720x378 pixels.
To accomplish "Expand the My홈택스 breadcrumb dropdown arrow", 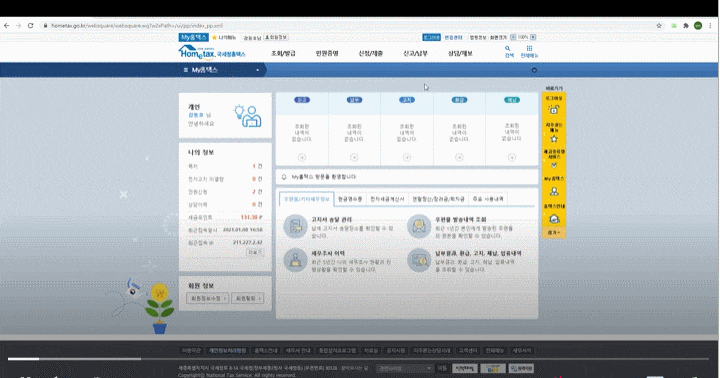I will coord(258,70).
